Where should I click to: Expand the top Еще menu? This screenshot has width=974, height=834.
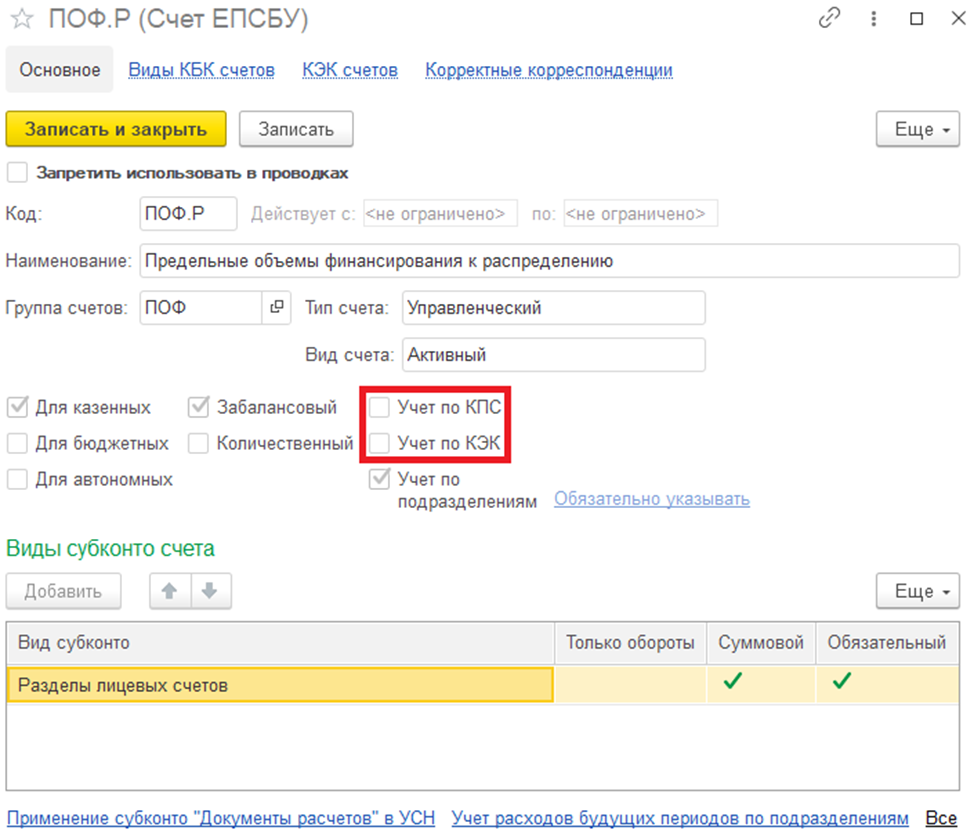[x=917, y=129]
